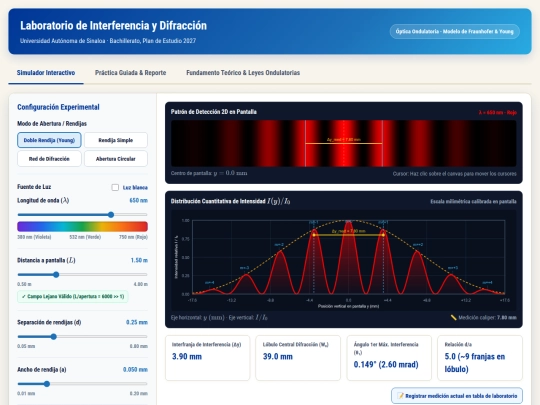Click the Centro de pantalla y = 0.0 mm text

(x=209, y=173)
